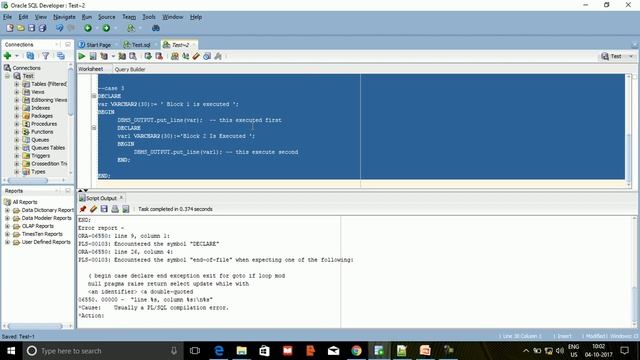The height and width of the screenshot is (360, 640).
Task: Select the Triggers tree item
Action: click(40, 156)
